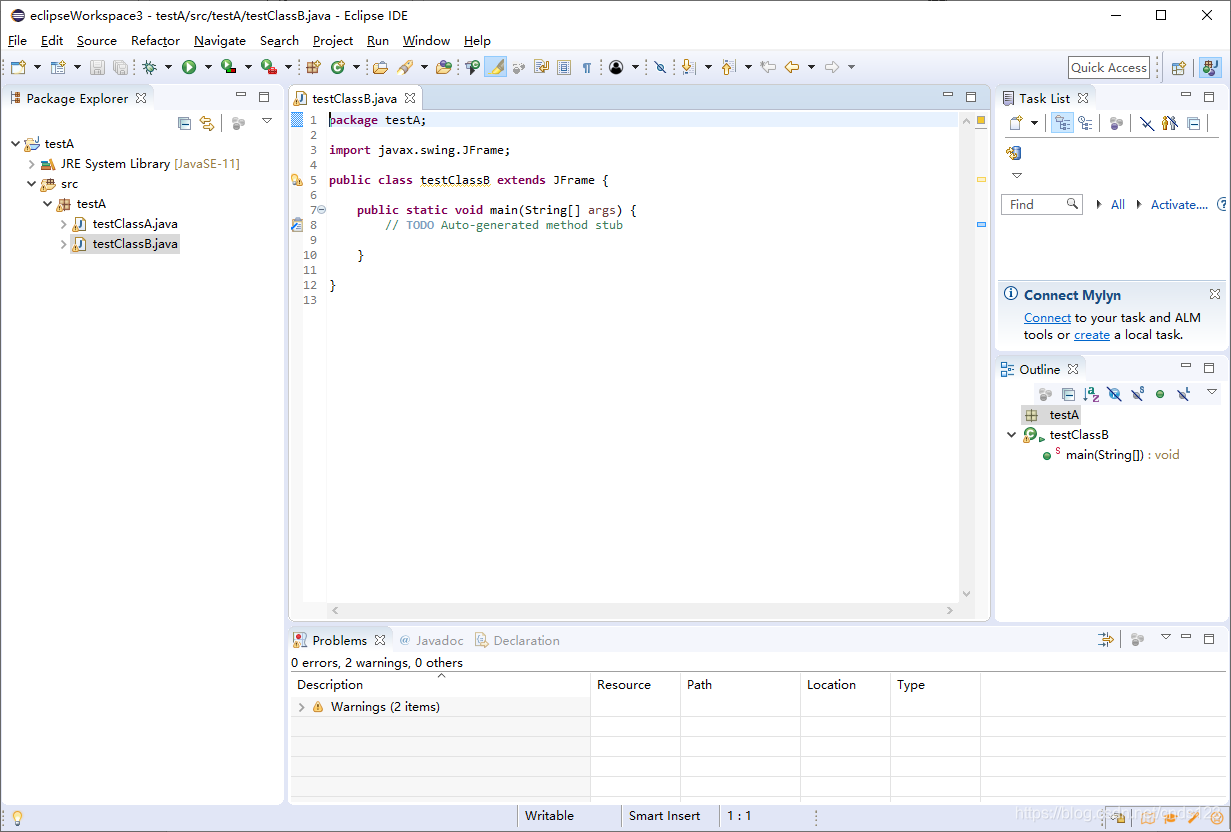Click the Last Edit Location icon
The width and height of the screenshot is (1231, 832).
pyautogui.click(x=768, y=67)
